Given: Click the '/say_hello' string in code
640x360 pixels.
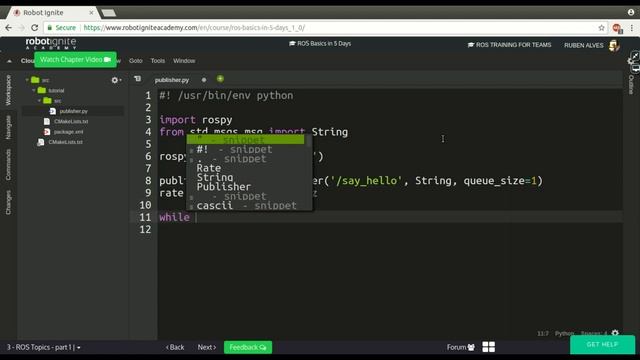Looking at the screenshot, I should [367, 181].
